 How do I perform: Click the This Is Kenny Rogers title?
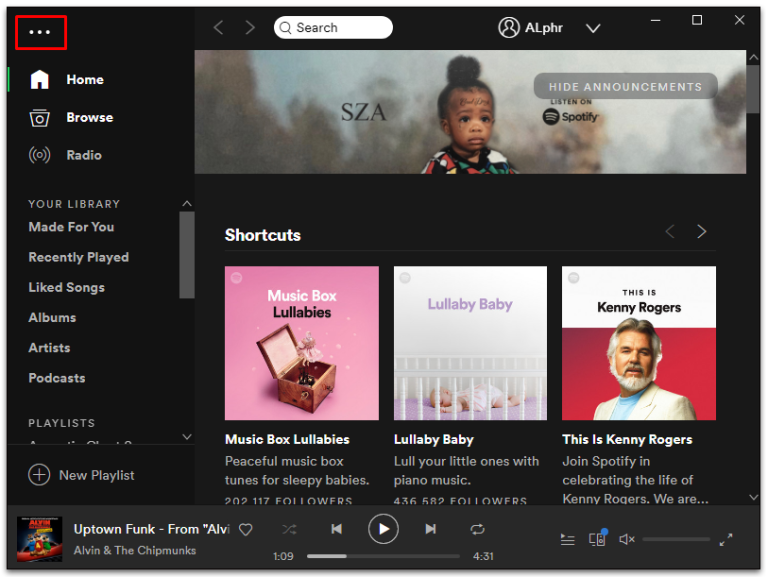pyautogui.click(x=627, y=439)
